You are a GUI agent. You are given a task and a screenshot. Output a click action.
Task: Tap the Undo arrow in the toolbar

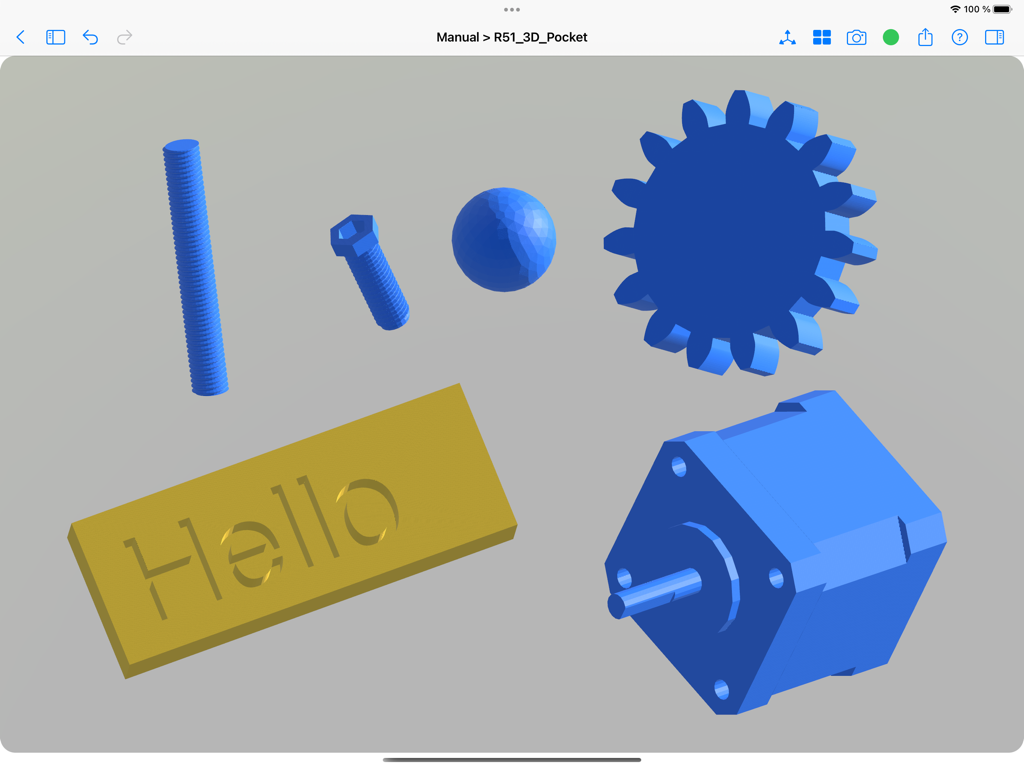(x=89, y=37)
